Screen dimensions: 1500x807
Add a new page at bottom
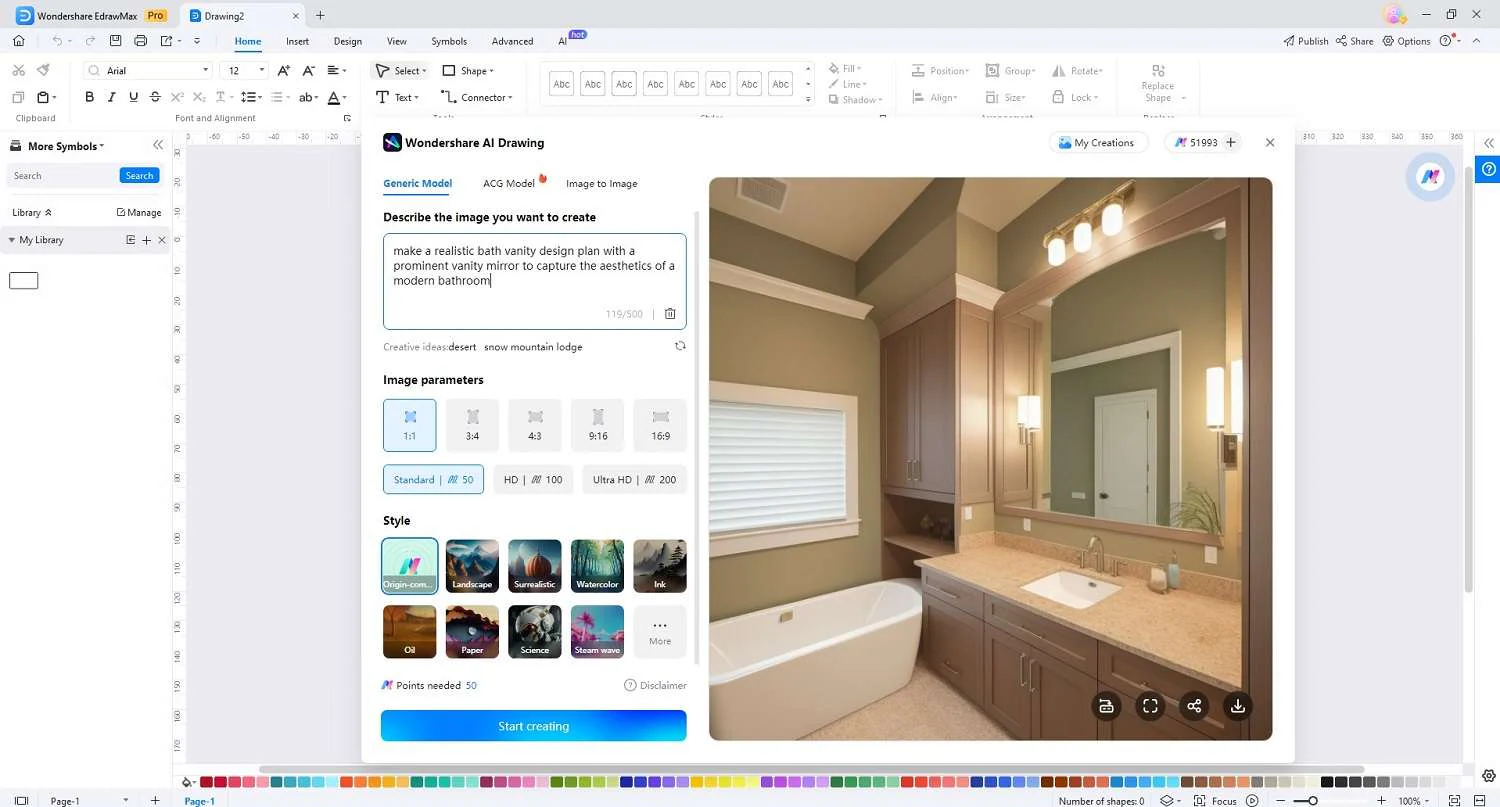tap(155, 801)
